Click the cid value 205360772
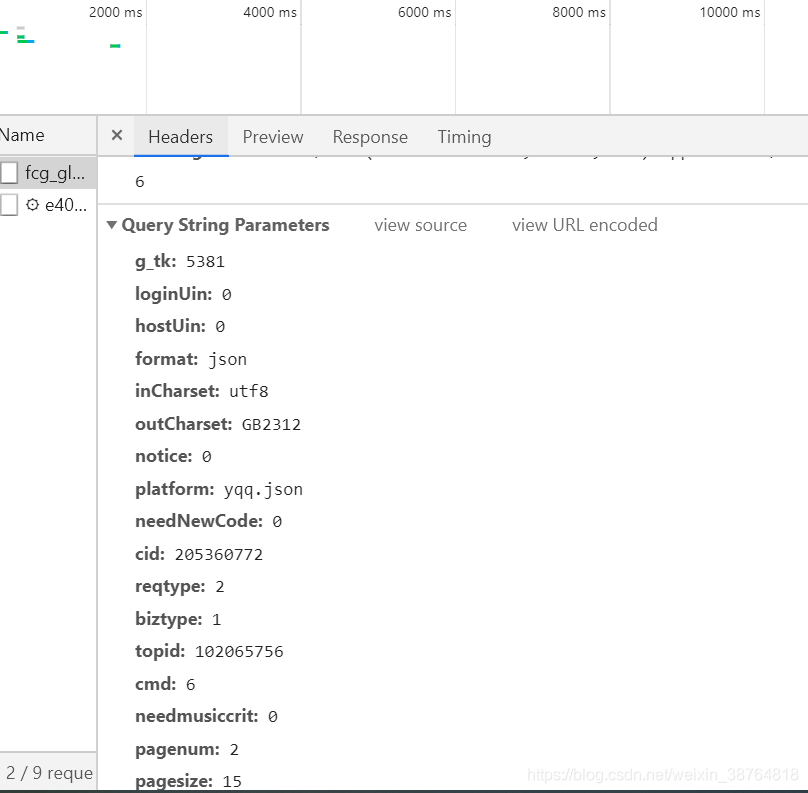The image size is (808, 793). point(219,554)
